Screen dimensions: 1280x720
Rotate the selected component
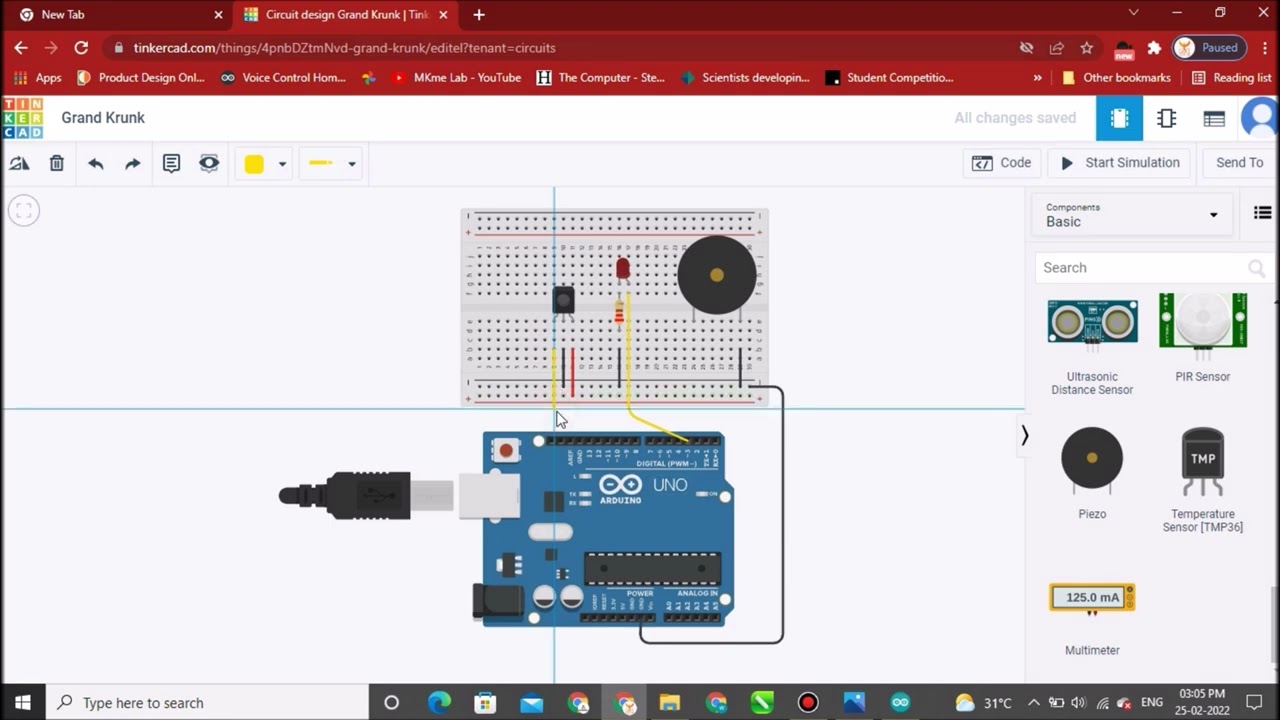tap(19, 163)
